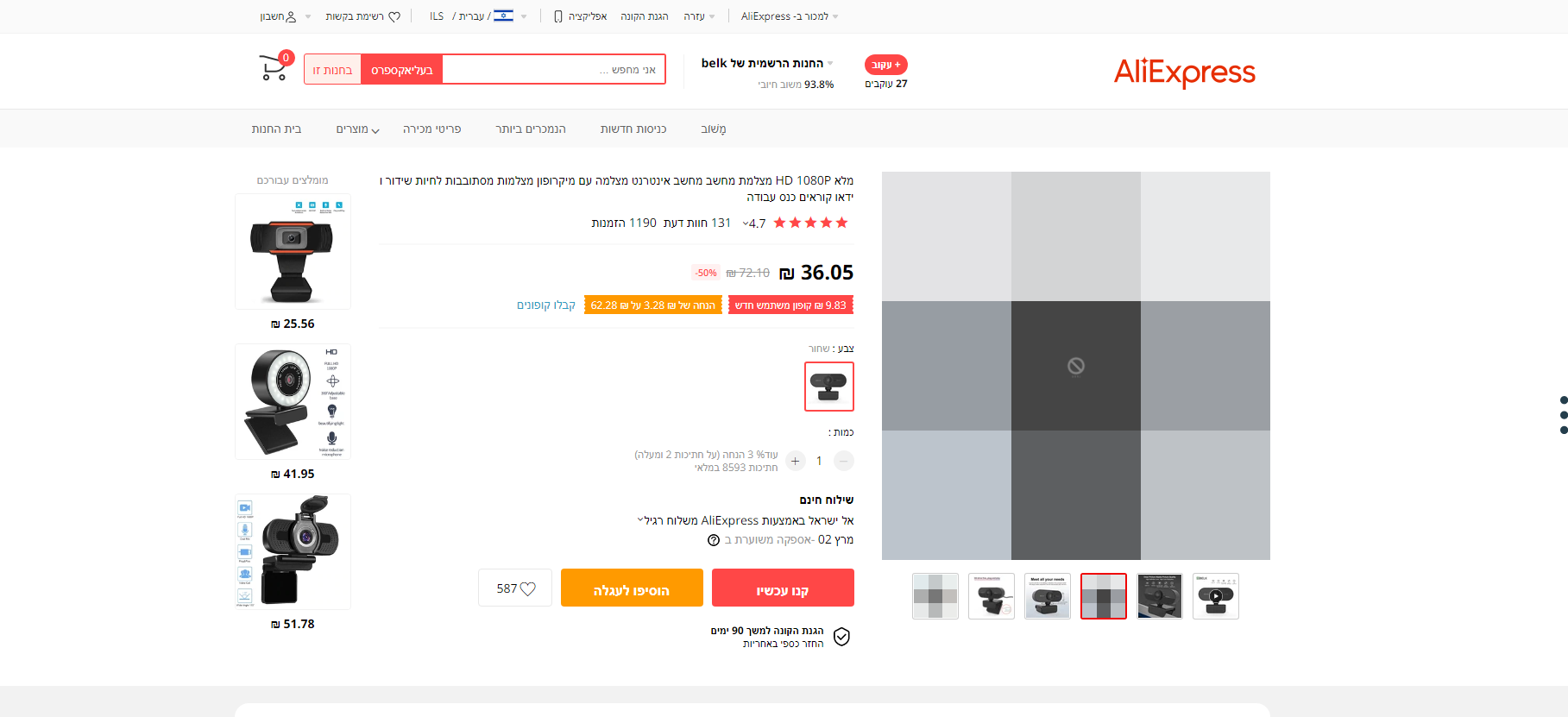Open the recommended webcam image priced 51.78
This screenshot has width=1568, height=717.
point(293,552)
